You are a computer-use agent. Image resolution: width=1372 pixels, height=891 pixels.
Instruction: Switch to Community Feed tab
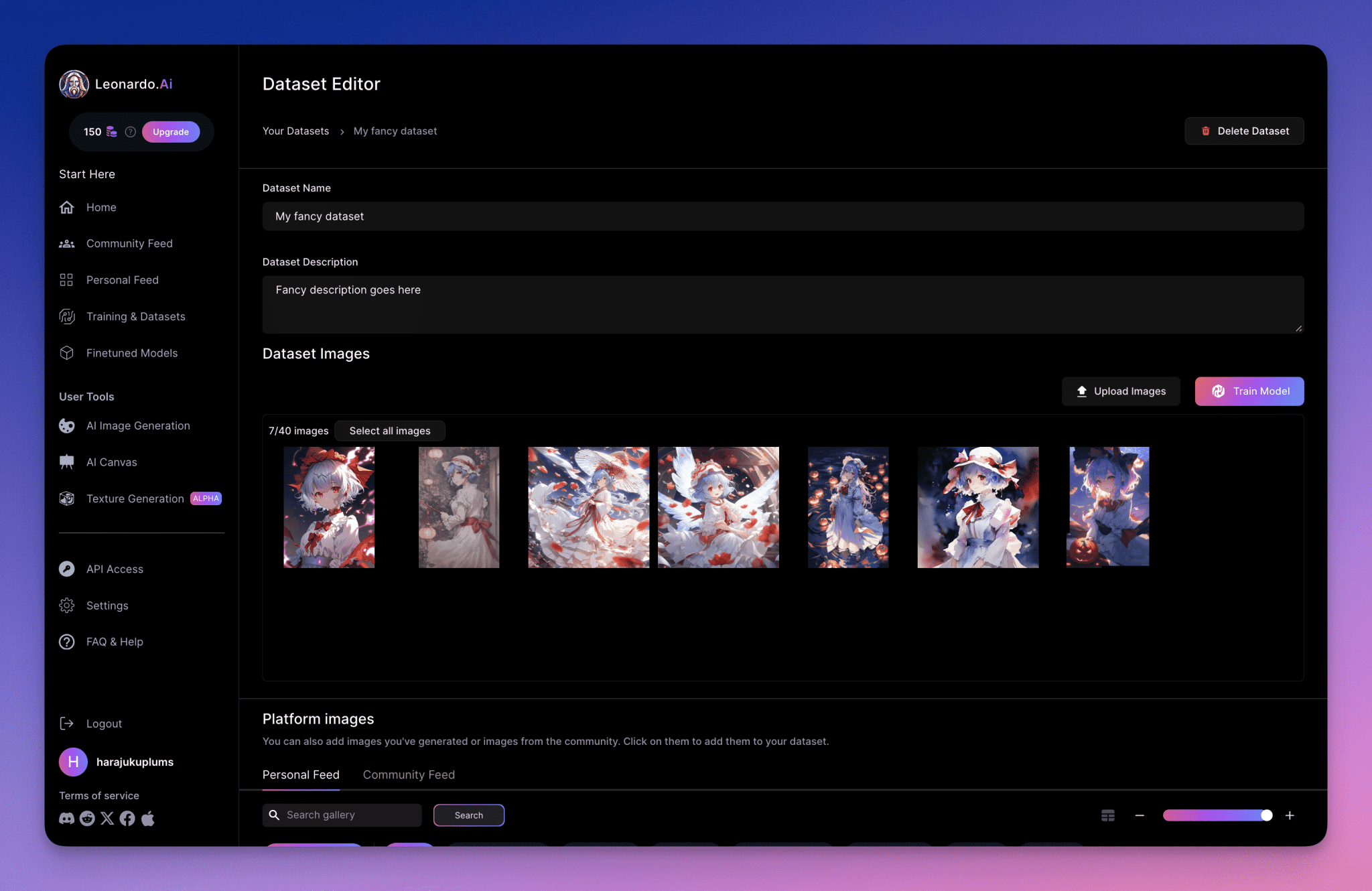click(x=409, y=774)
